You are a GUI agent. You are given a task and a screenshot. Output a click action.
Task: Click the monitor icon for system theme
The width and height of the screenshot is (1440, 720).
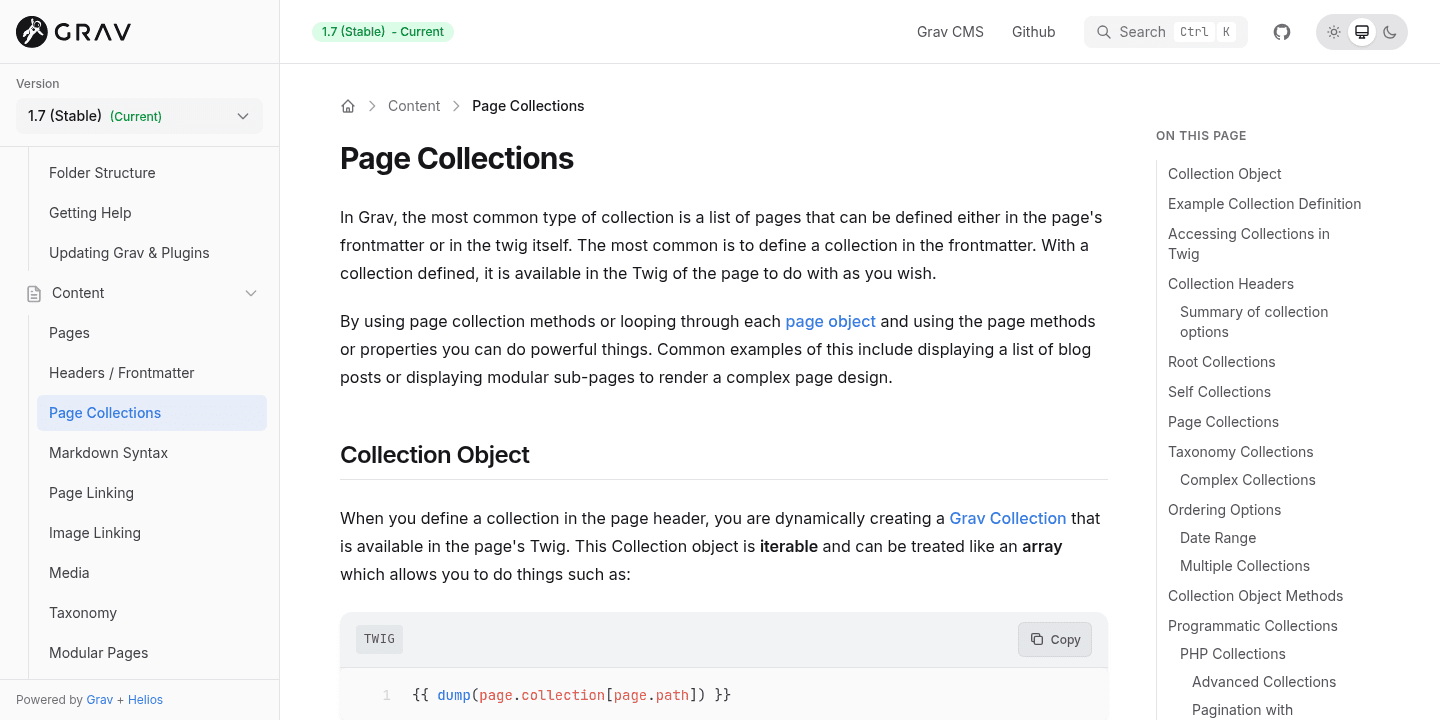point(1362,31)
